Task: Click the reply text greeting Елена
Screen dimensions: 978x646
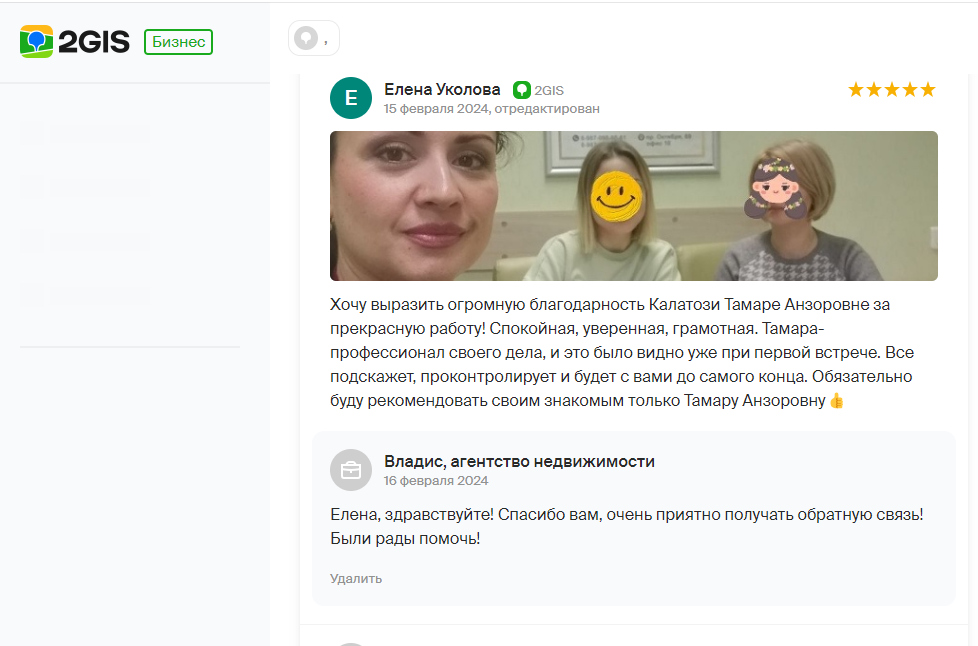Action: (x=627, y=526)
